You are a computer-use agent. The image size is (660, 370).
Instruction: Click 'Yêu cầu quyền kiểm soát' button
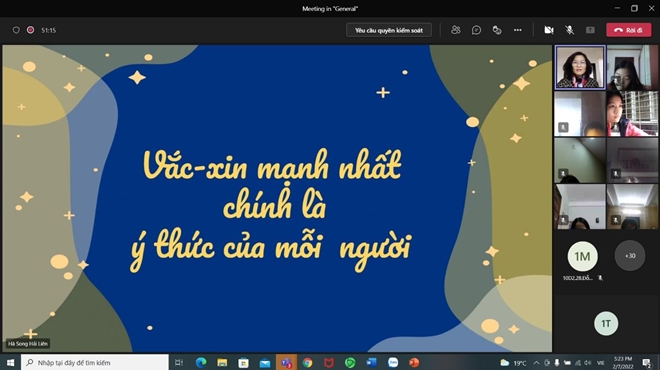[389, 30]
